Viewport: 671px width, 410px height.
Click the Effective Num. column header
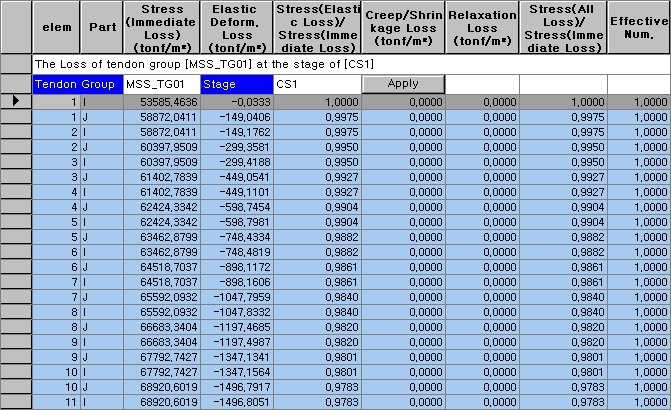click(639, 27)
